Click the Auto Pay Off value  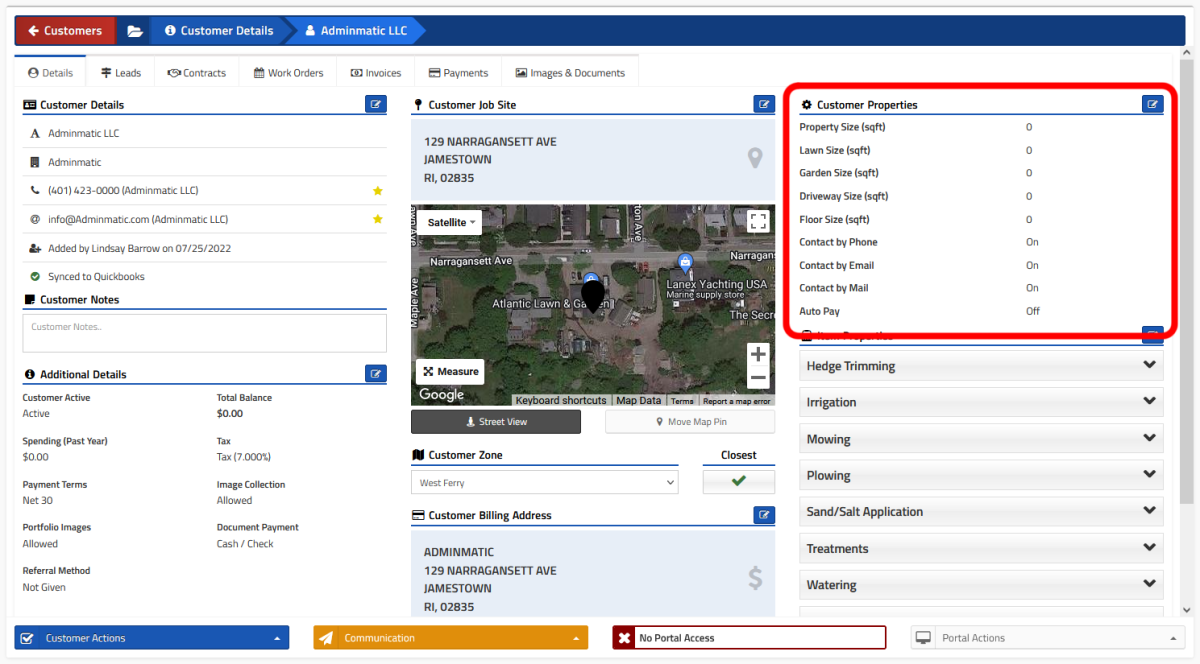pyautogui.click(x=1033, y=311)
